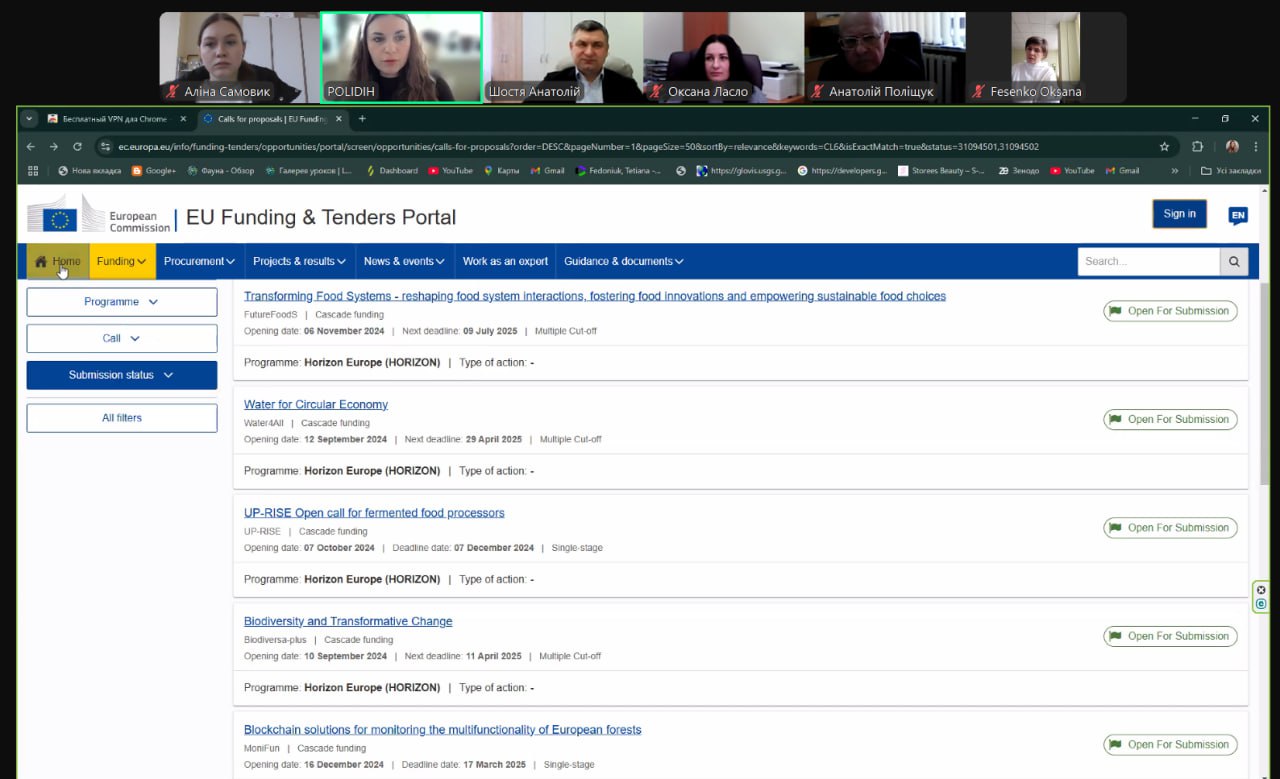Click the browser forward arrow

(54, 146)
